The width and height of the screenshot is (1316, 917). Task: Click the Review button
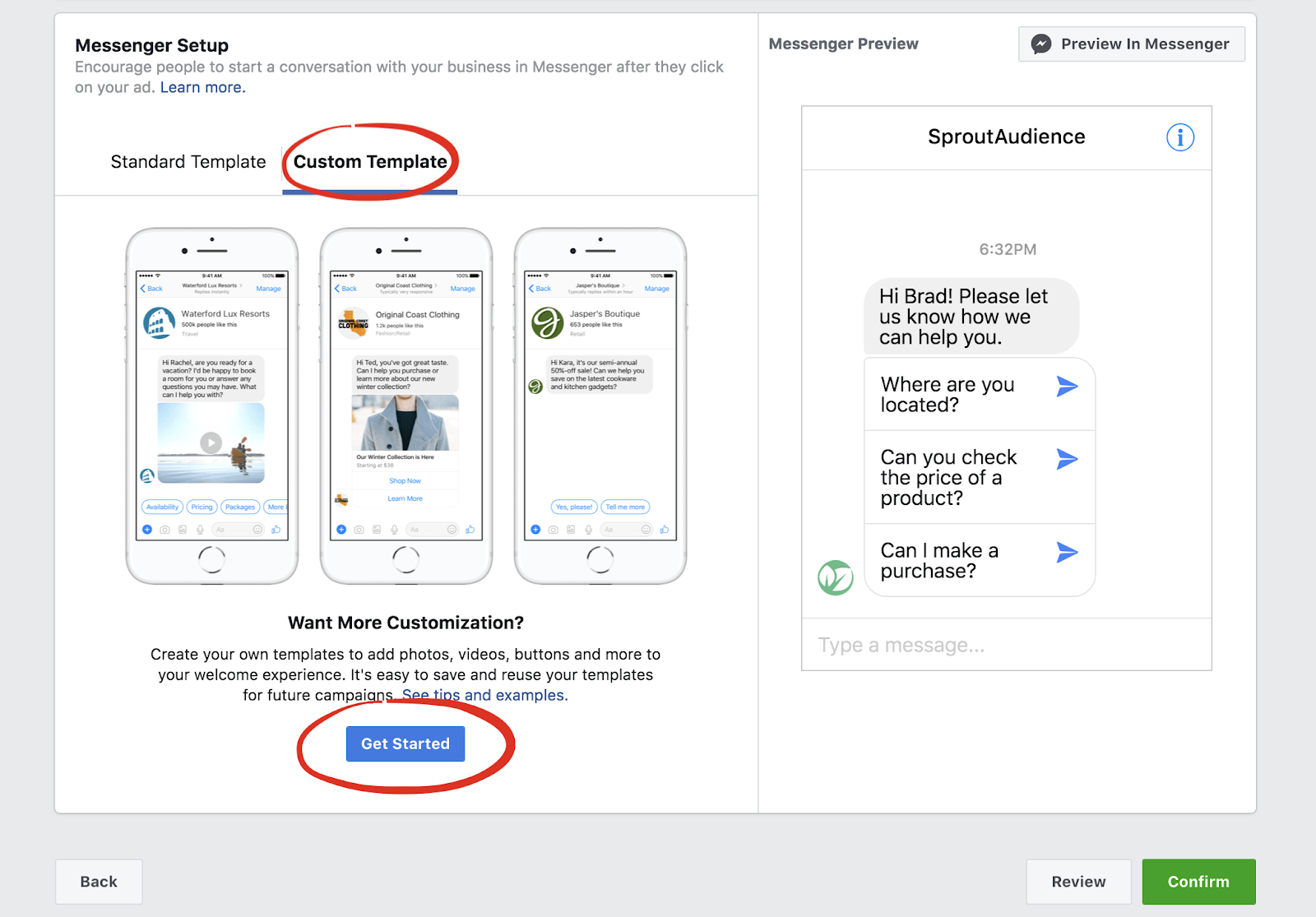coord(1078,882)
